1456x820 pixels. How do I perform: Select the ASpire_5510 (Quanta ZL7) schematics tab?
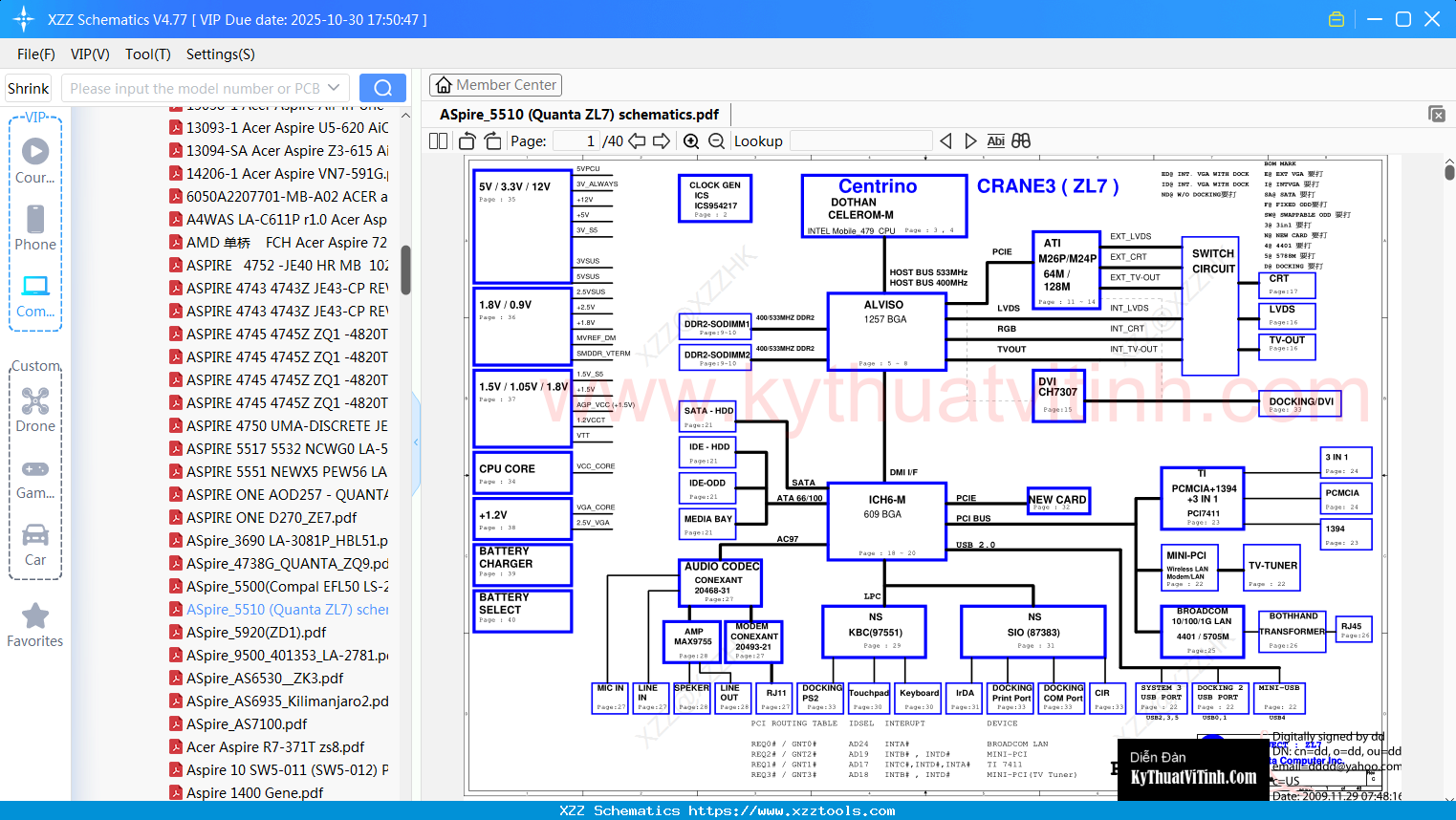click(578, 114)
